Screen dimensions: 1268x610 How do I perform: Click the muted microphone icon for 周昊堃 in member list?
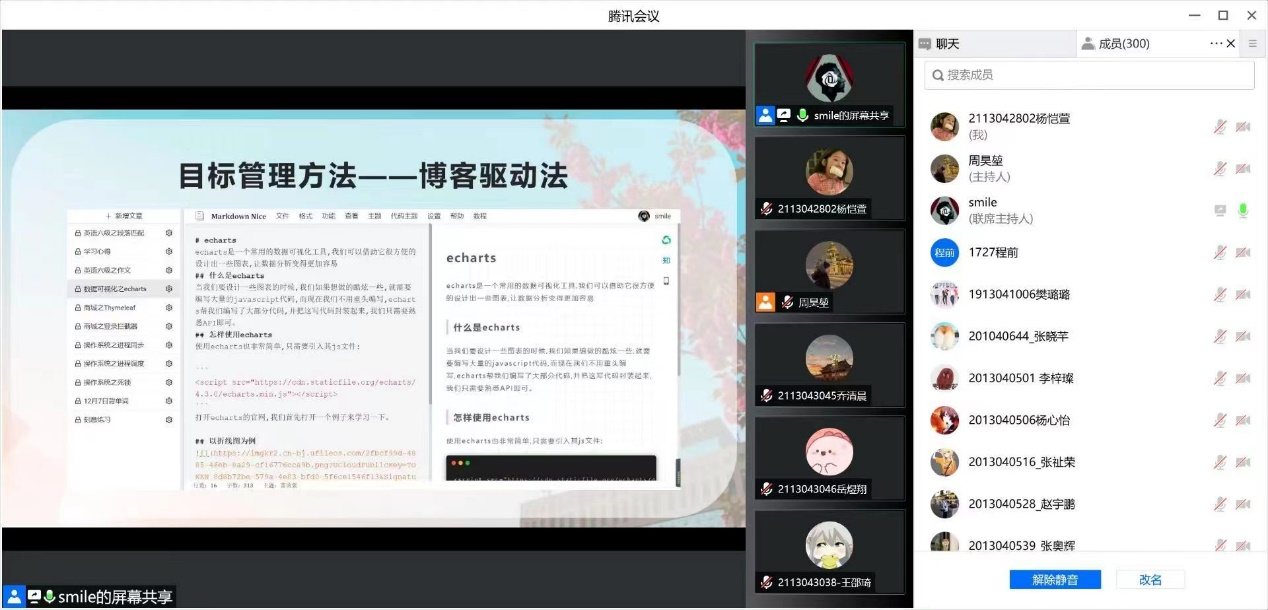1220,169
